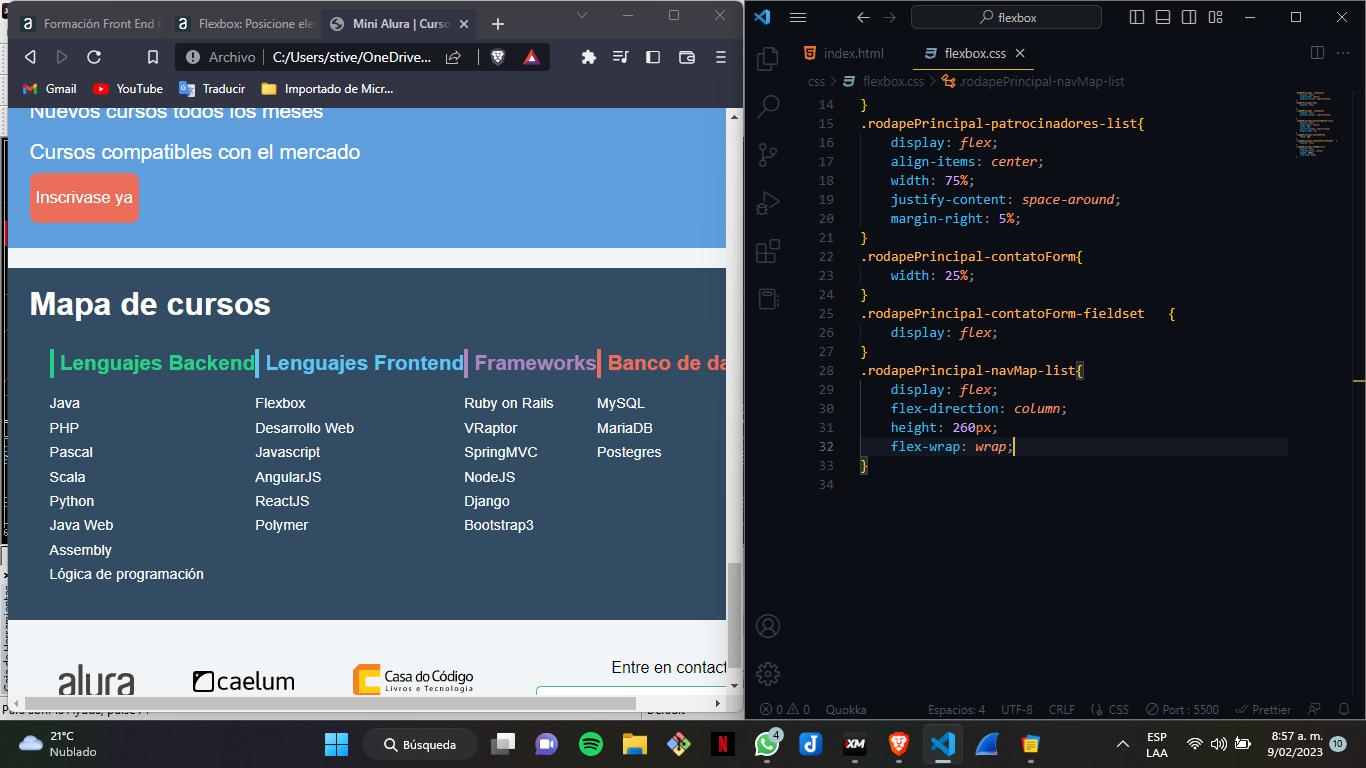Open Gmail bookmark

point(50,88)
